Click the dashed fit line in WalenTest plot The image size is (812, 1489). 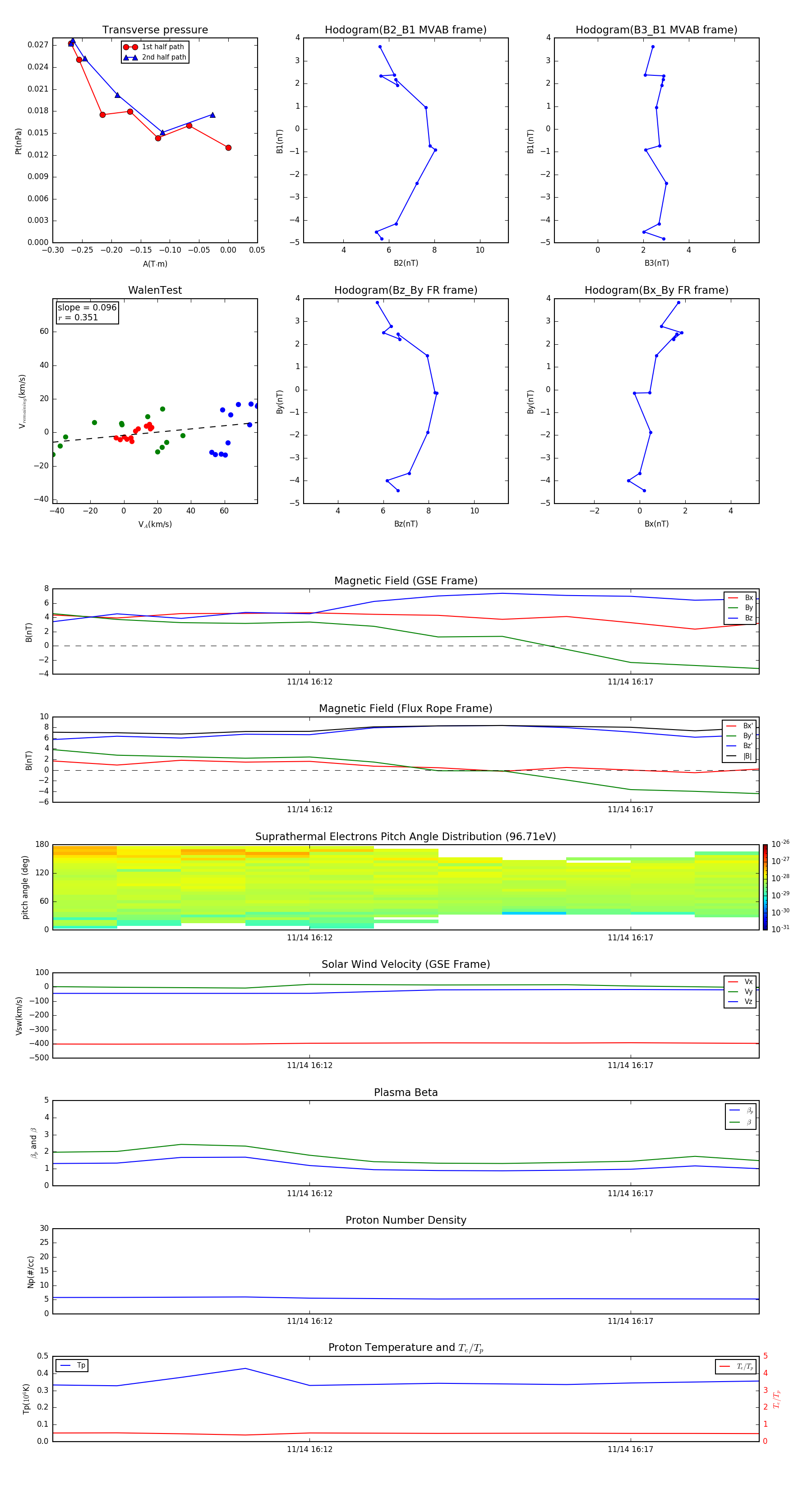[x=155, y=432]
